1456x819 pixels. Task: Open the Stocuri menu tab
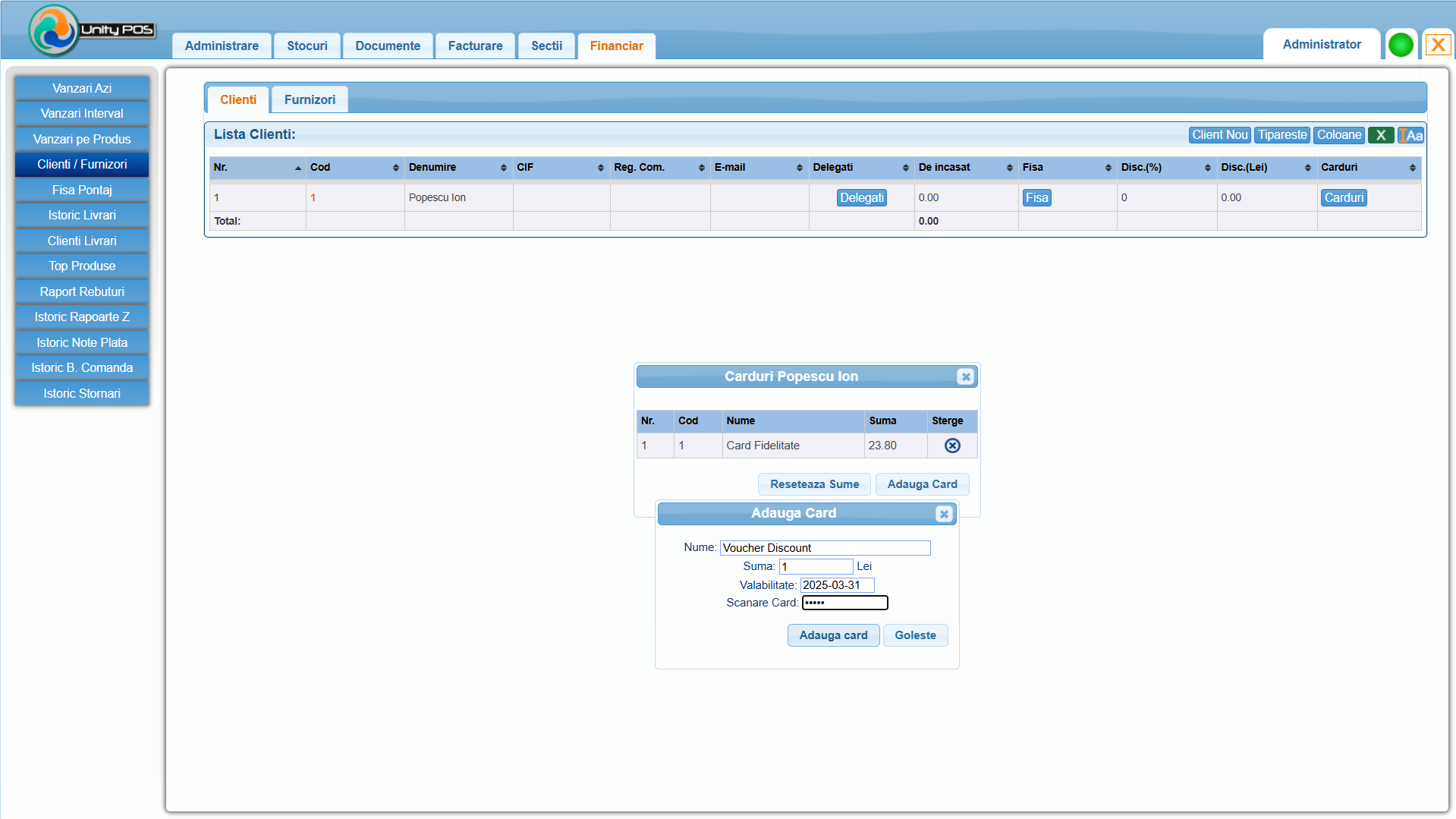tap(307, 46)
